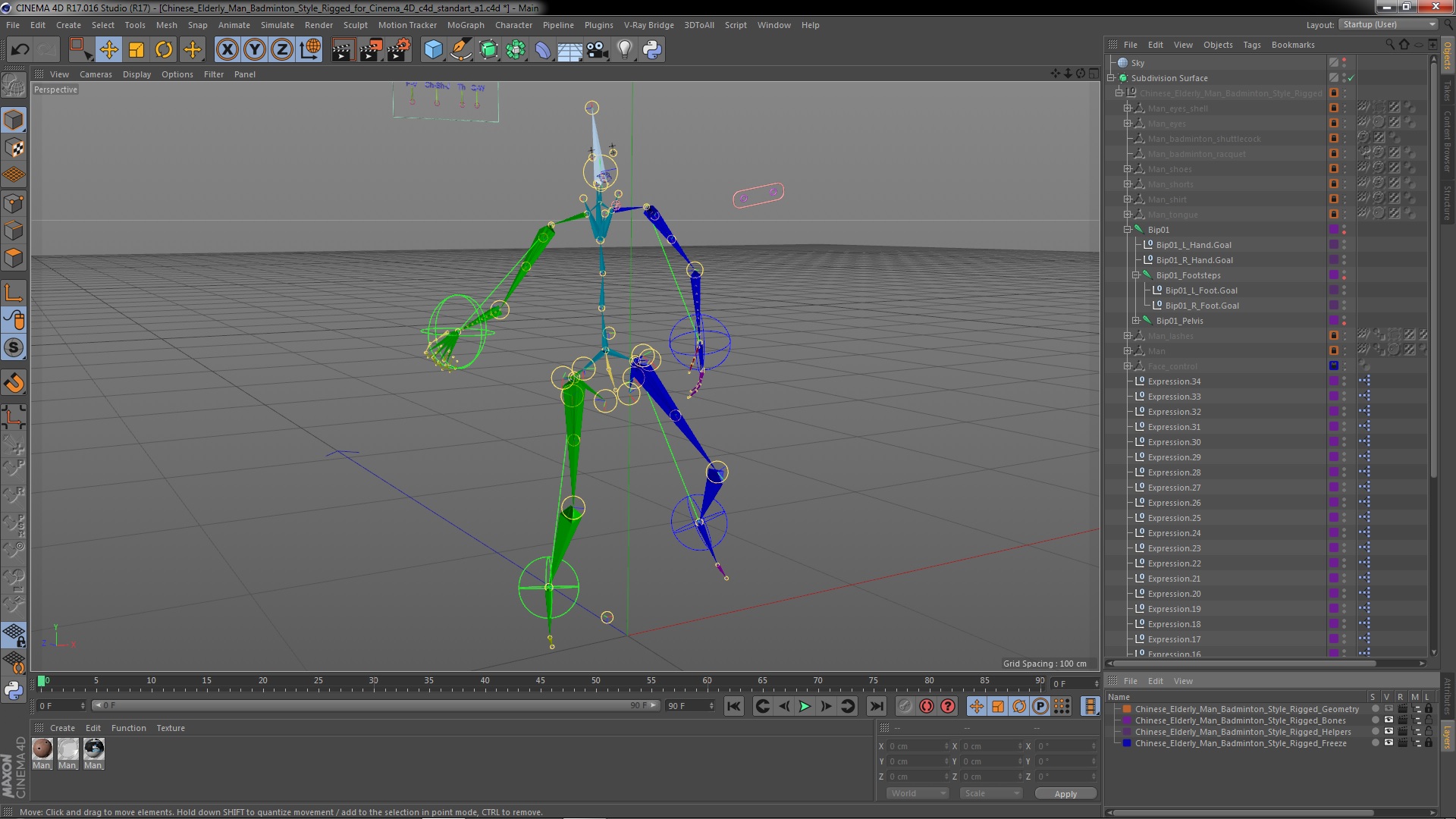Image resolution: width=1456 pixels, height=819 pixels.
Task: Toggle visibility of Bones layer
Action: [1389, 720]
